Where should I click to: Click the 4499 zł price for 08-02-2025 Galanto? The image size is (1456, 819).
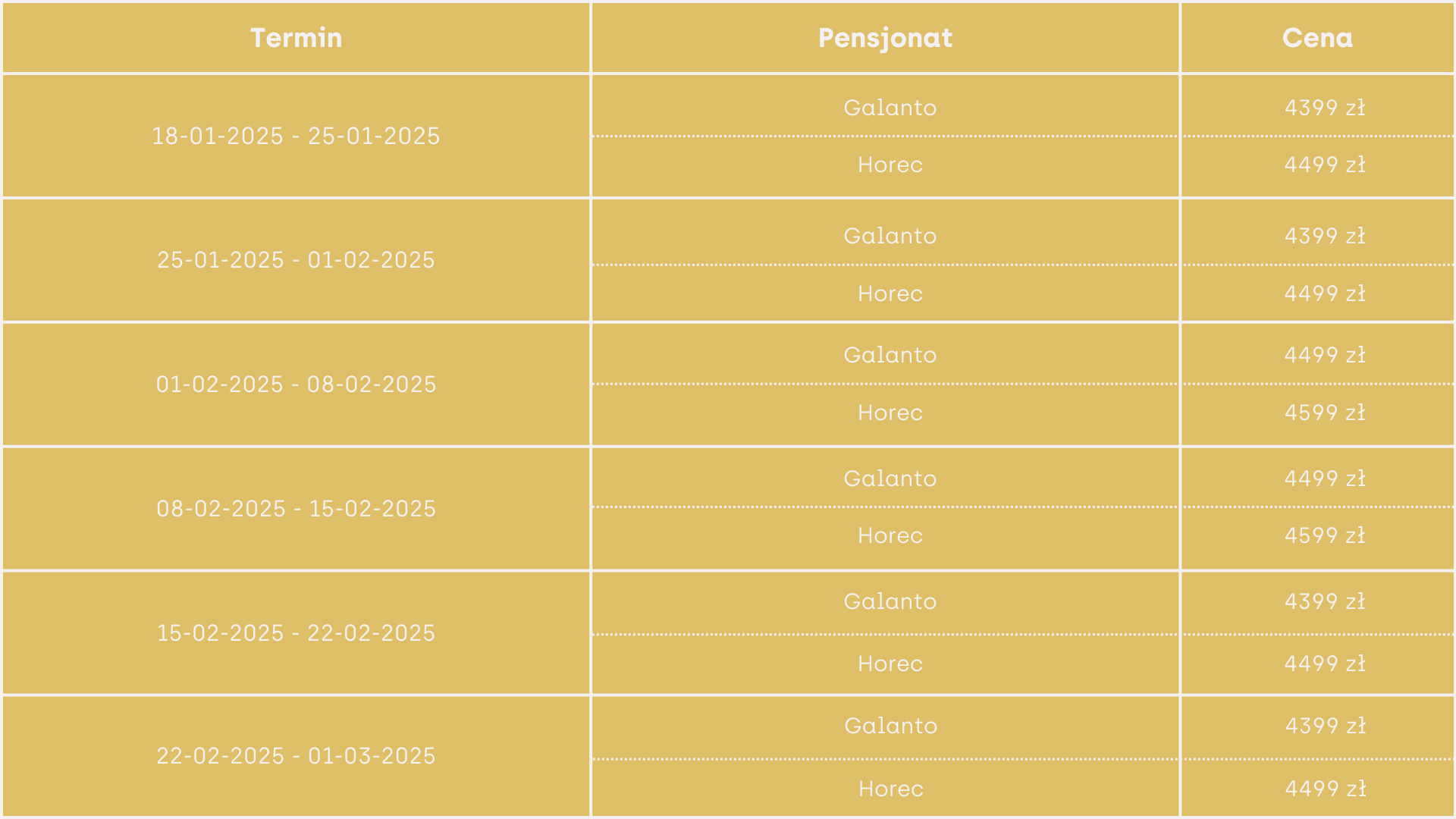(1325, 479)
